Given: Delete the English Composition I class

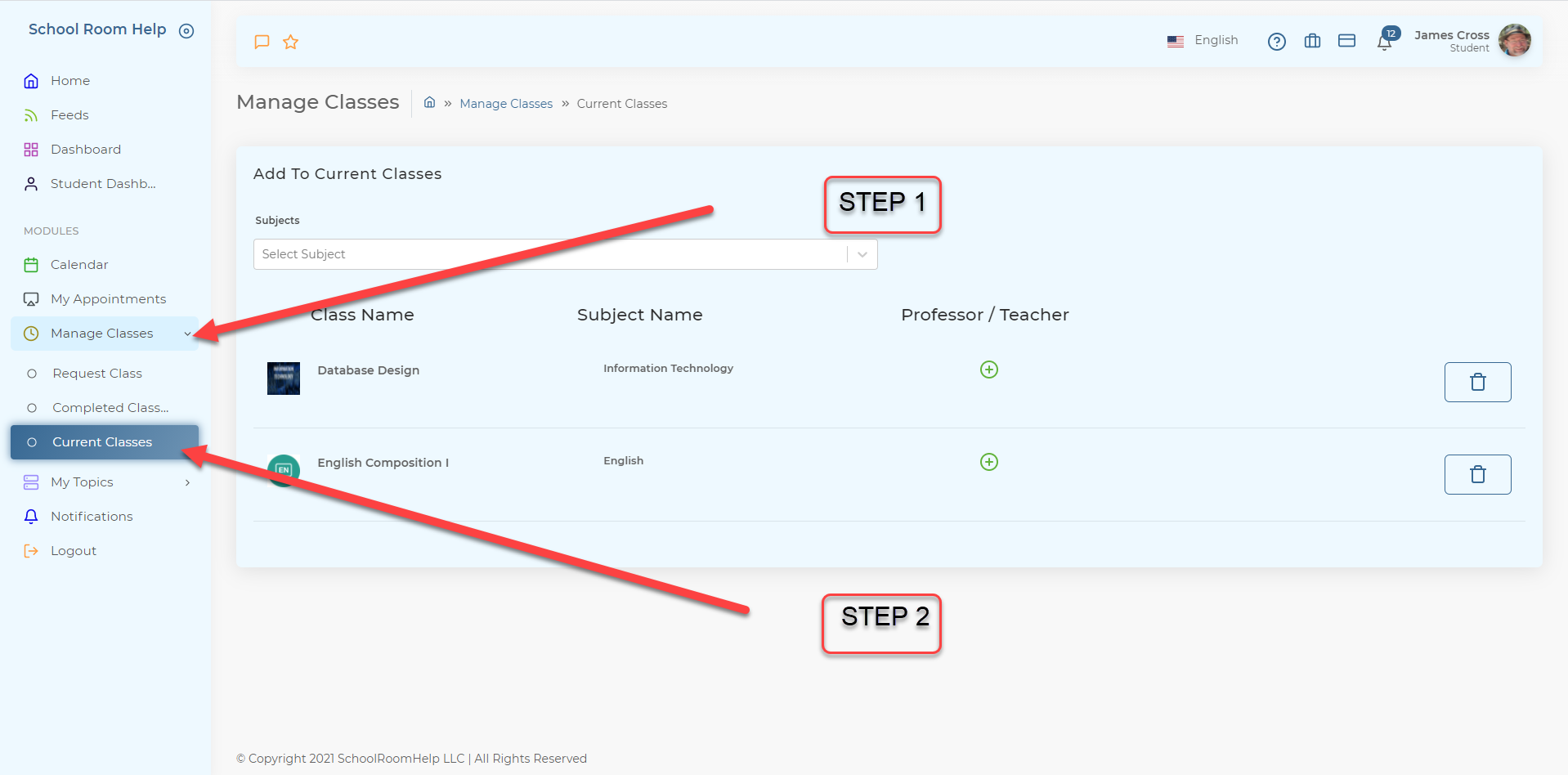Looking at the screenshot, I should tap(1477, 474).
